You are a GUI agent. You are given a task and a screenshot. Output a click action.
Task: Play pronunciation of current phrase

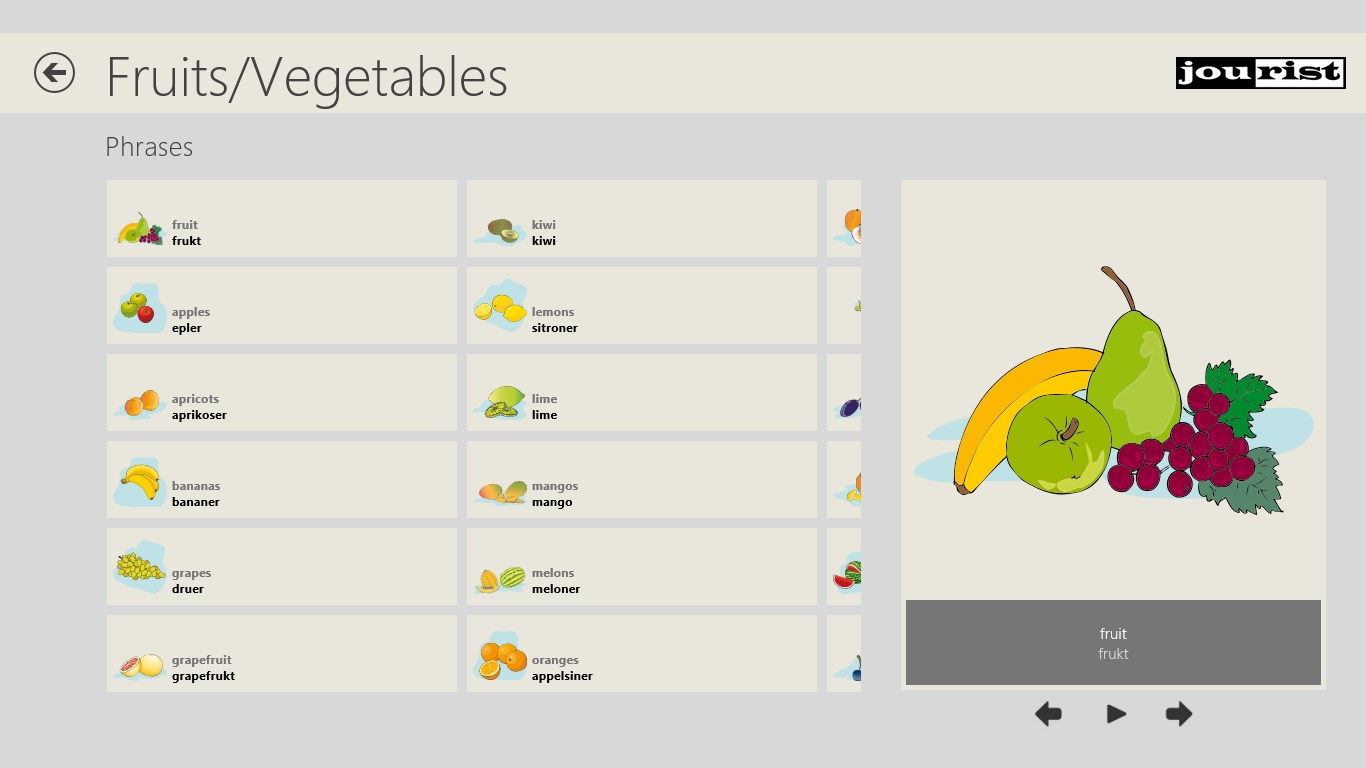1116,714
